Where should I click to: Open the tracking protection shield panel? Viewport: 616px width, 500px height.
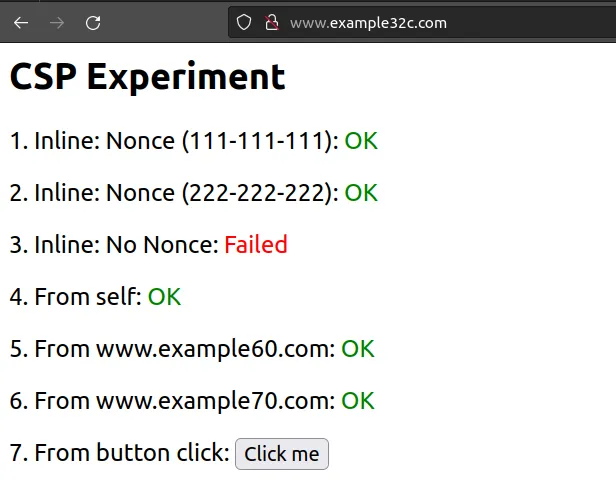coord(245,22)
